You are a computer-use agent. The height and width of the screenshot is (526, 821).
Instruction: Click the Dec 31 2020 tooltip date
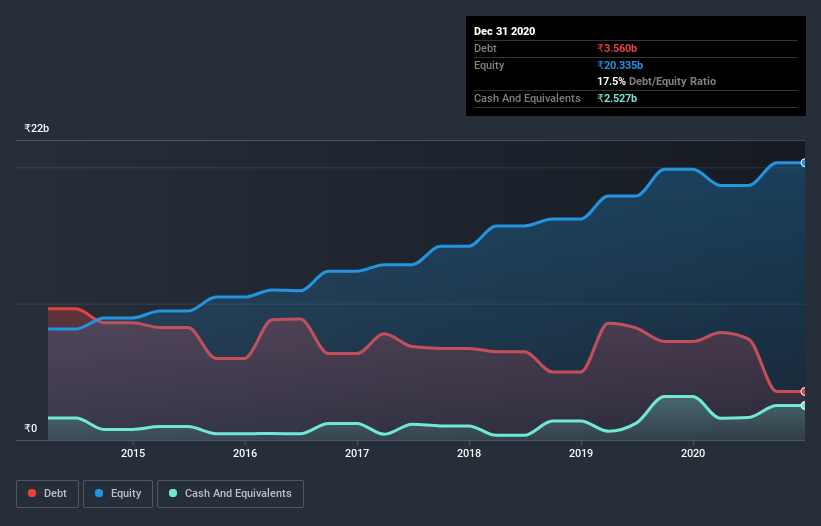[x=504, y=31]
